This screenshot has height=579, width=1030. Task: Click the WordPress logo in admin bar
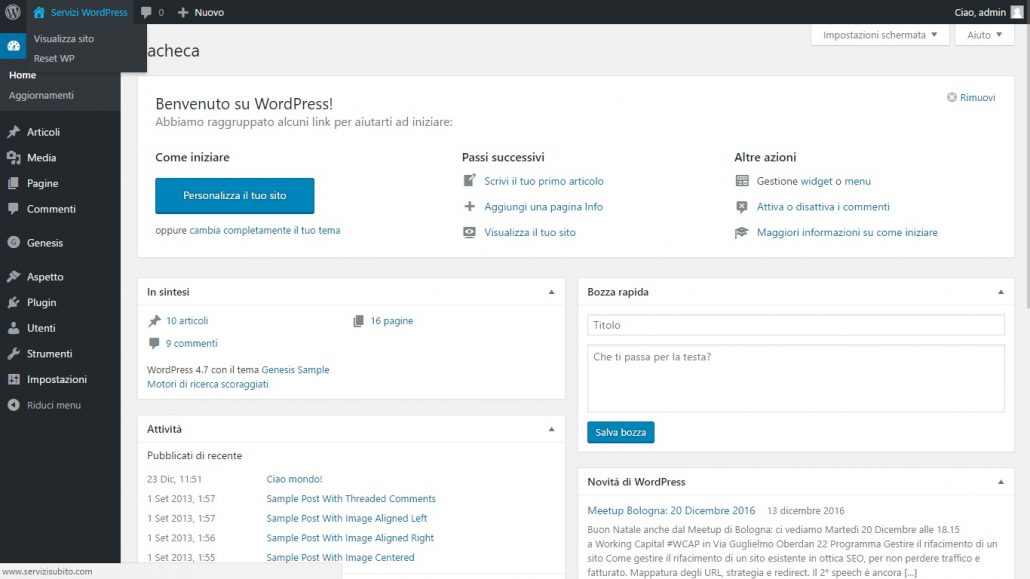click(11, 12)
